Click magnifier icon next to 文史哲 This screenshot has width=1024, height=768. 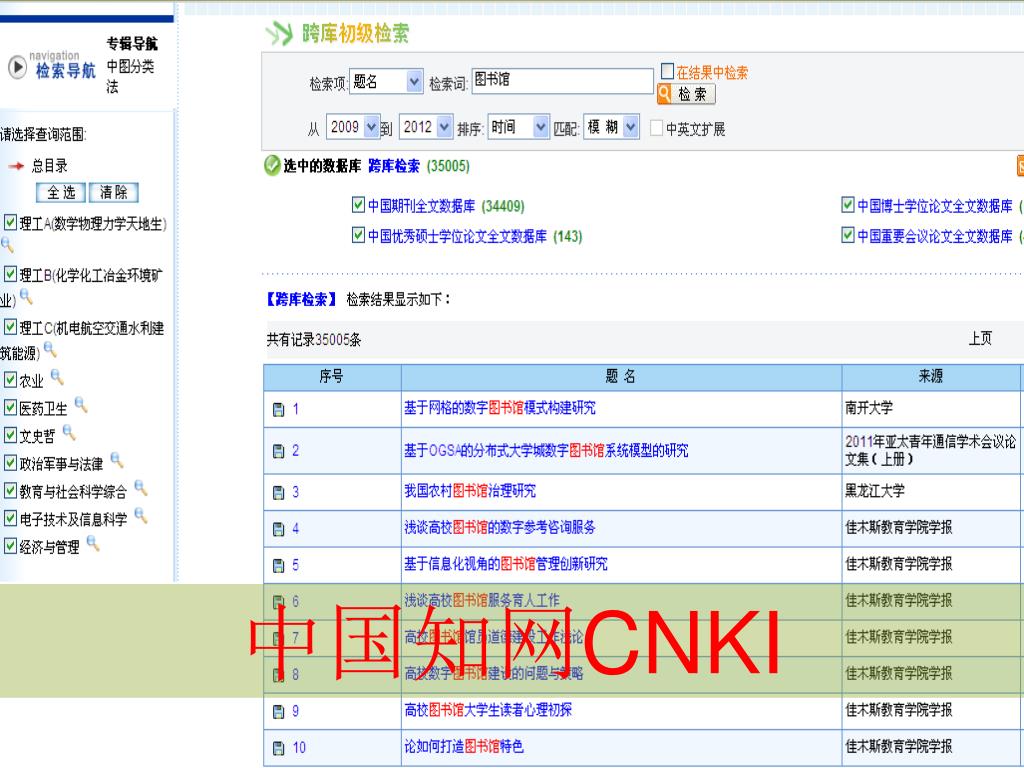pos(69,433)
